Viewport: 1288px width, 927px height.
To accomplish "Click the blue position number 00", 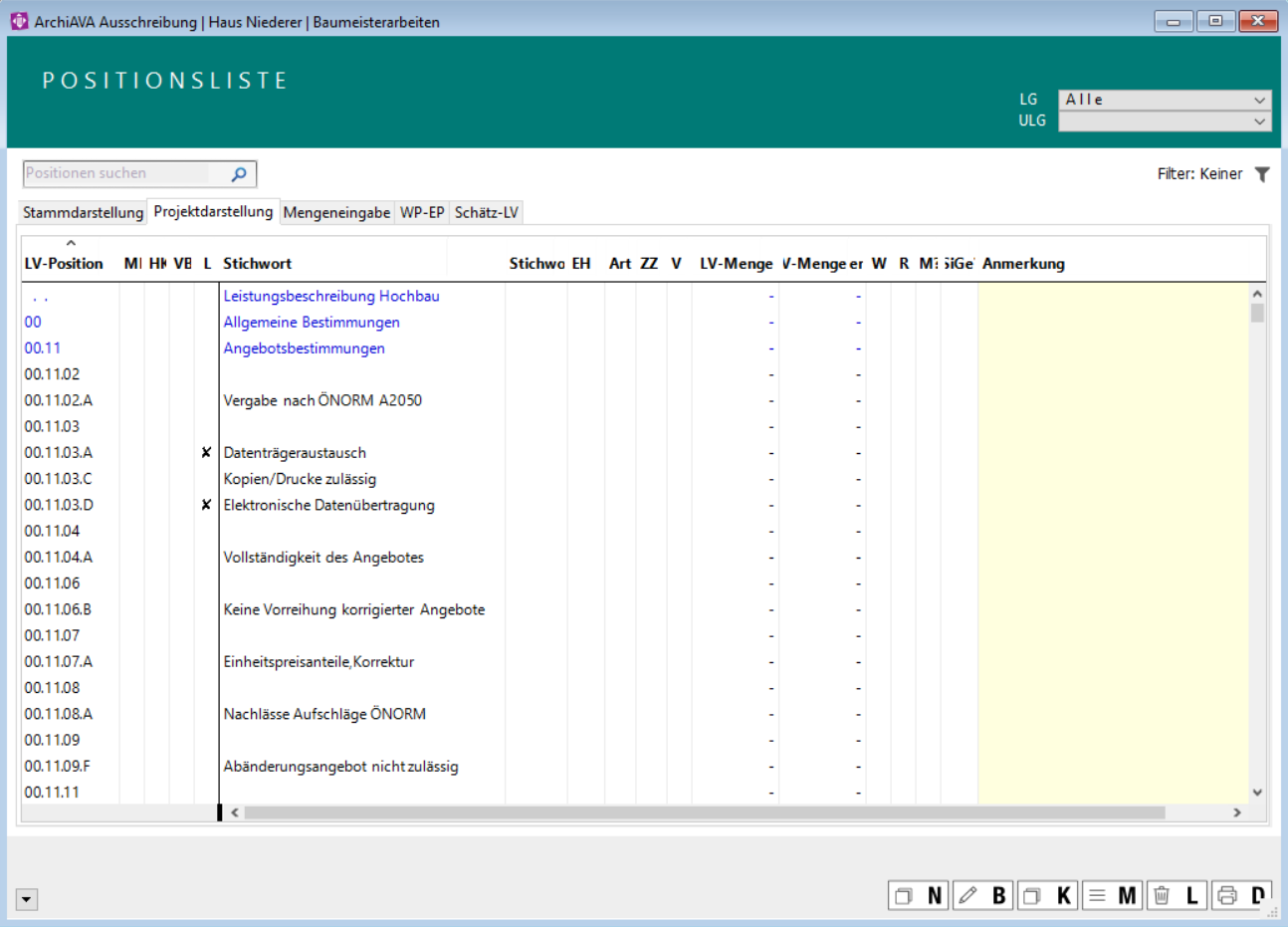I will point(33,322).
